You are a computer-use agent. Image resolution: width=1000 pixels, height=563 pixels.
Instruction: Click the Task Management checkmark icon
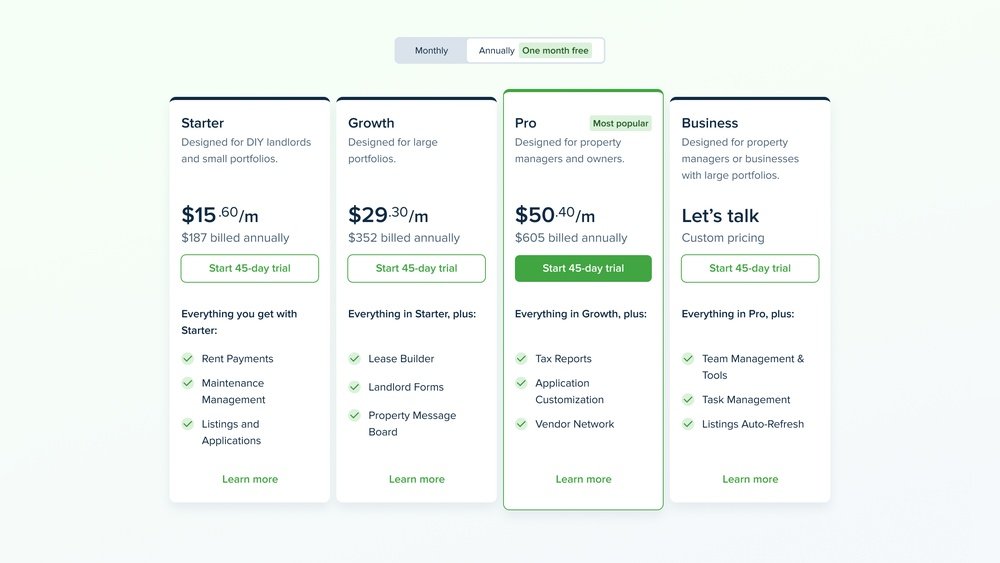(x=688, y=400)
